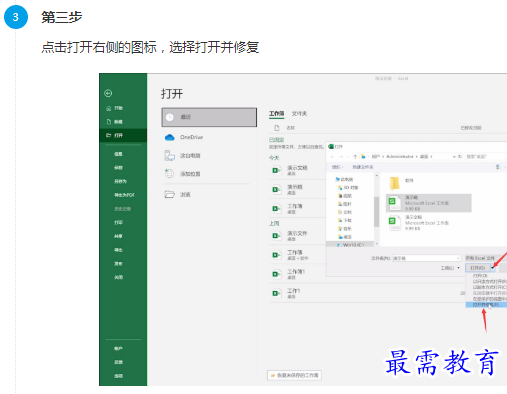Switch to the 文件夹 tab
The image size is (507, 394).
299,114
